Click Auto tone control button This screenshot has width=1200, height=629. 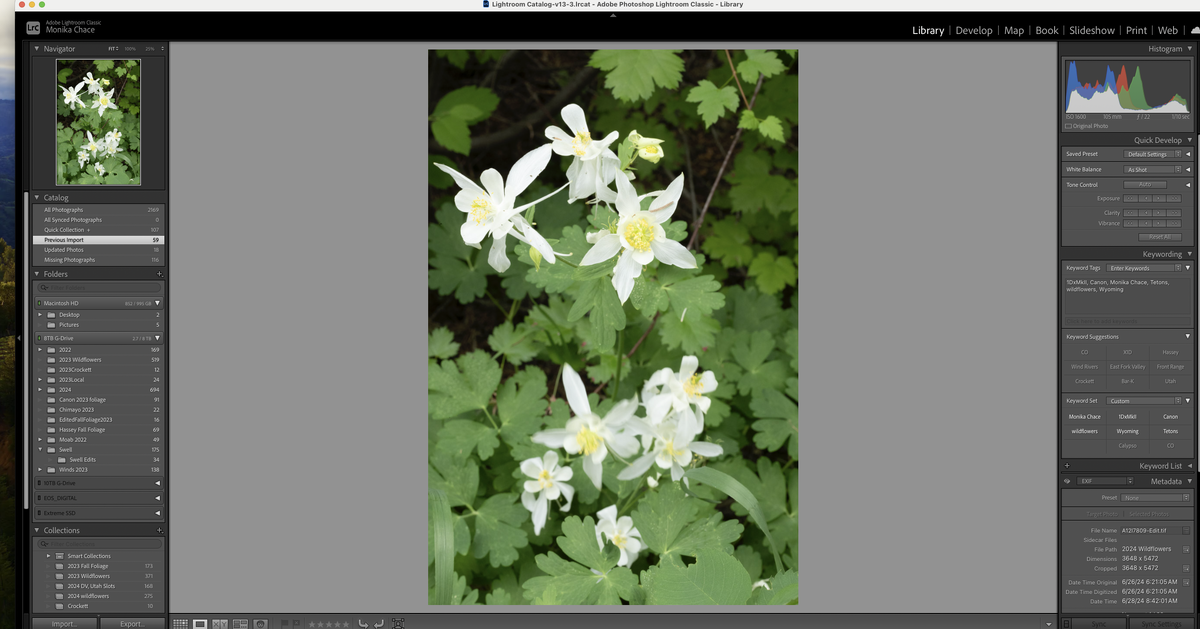[x=1144, y=184]
